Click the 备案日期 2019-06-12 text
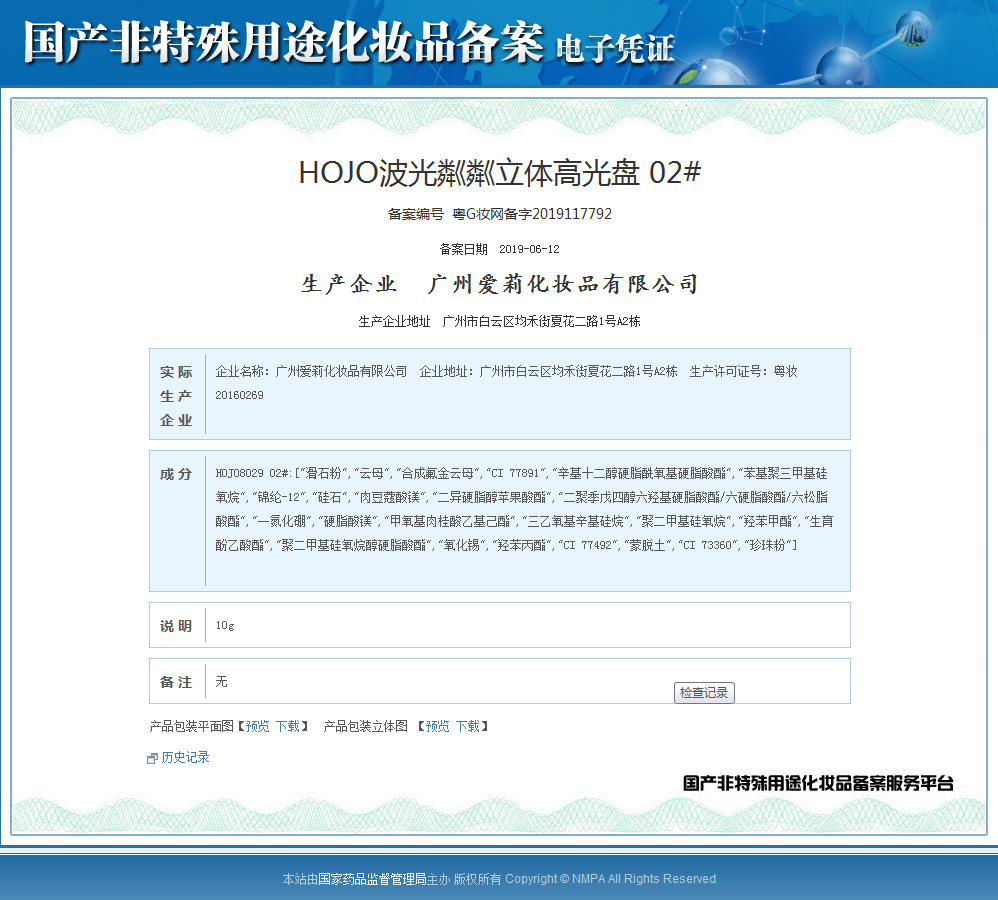 tap(500, 249)
